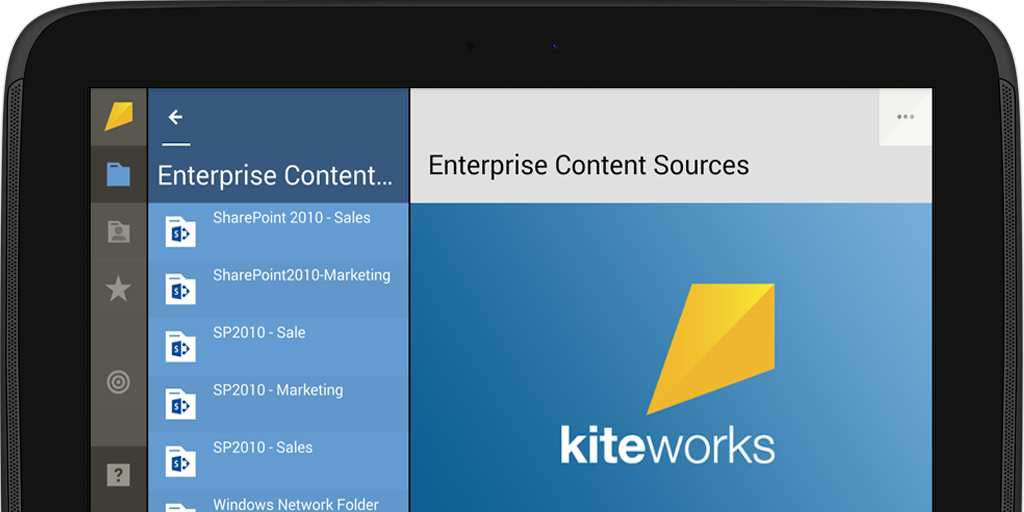Click the truncated Enterprise Content panel title

(275, 176)
